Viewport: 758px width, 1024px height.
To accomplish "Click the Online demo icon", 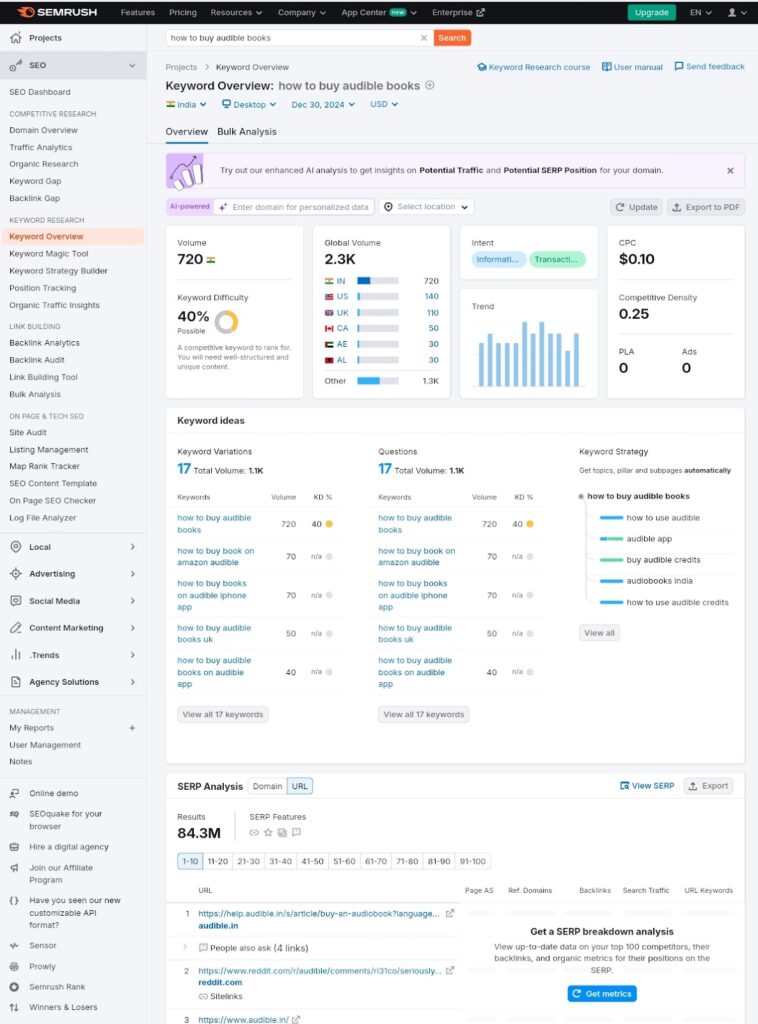I will click(x=14, y=793).
